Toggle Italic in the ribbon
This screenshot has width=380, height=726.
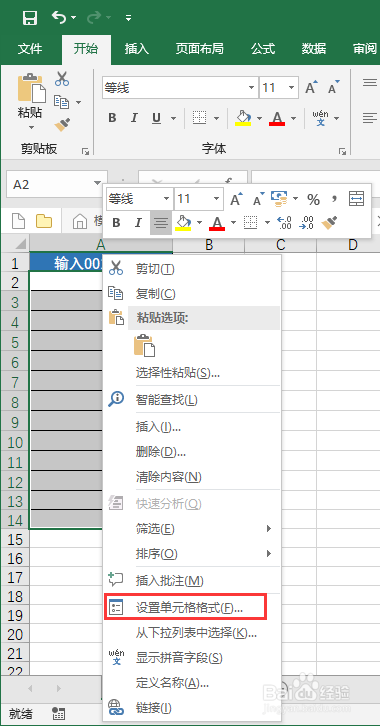(134, 118)
